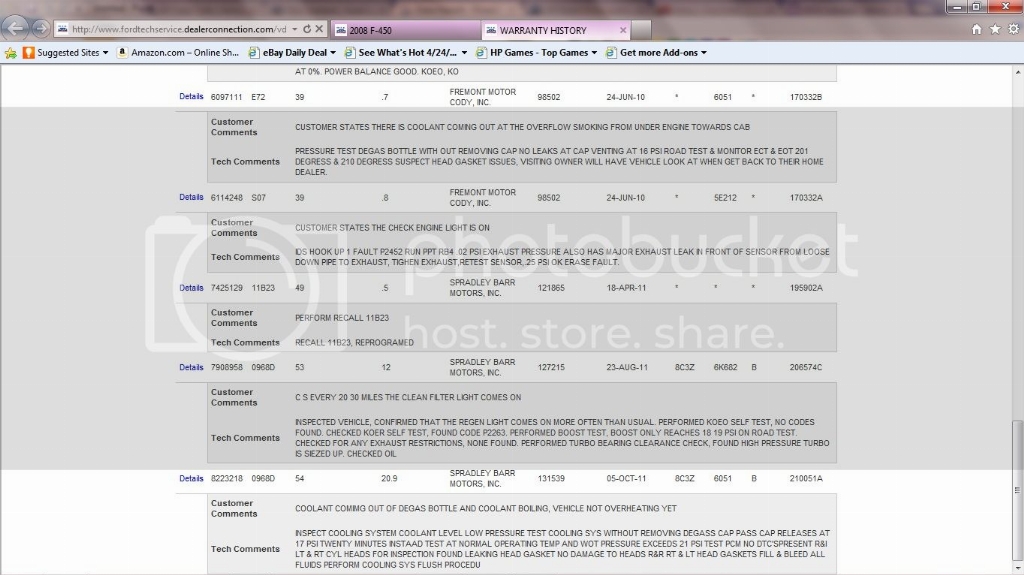The width and height of the screenshot is (1024, 575).
Task: Expand Get more Add-ons dropdown
Action: pos(704,53)
